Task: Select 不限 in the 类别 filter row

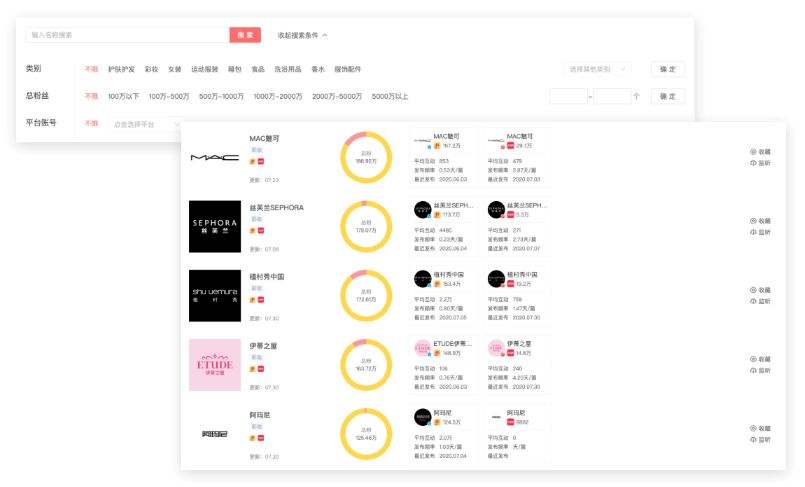Action: pyautogui.click(x=91, y=69)
